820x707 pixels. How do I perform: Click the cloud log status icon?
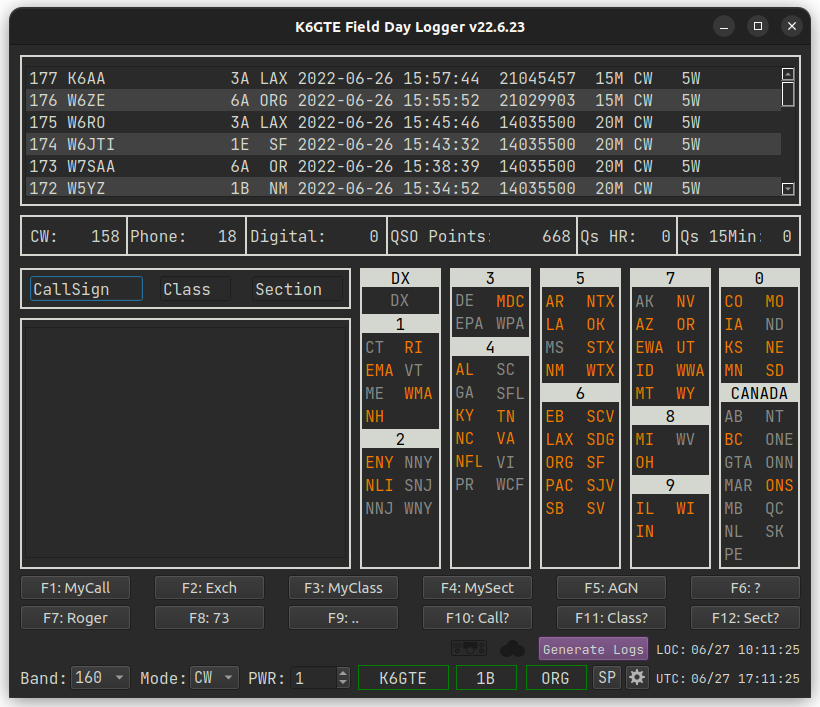pyautogui.click(x=512, y=649)
